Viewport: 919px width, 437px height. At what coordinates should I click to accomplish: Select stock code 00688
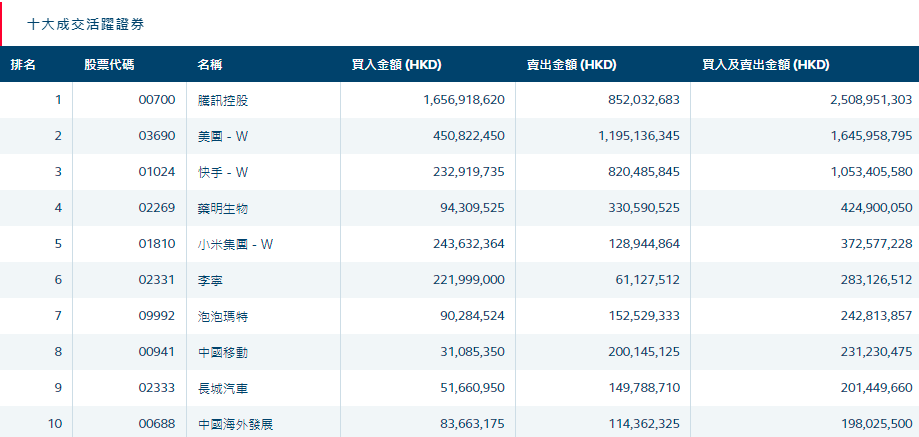(157, 424)
